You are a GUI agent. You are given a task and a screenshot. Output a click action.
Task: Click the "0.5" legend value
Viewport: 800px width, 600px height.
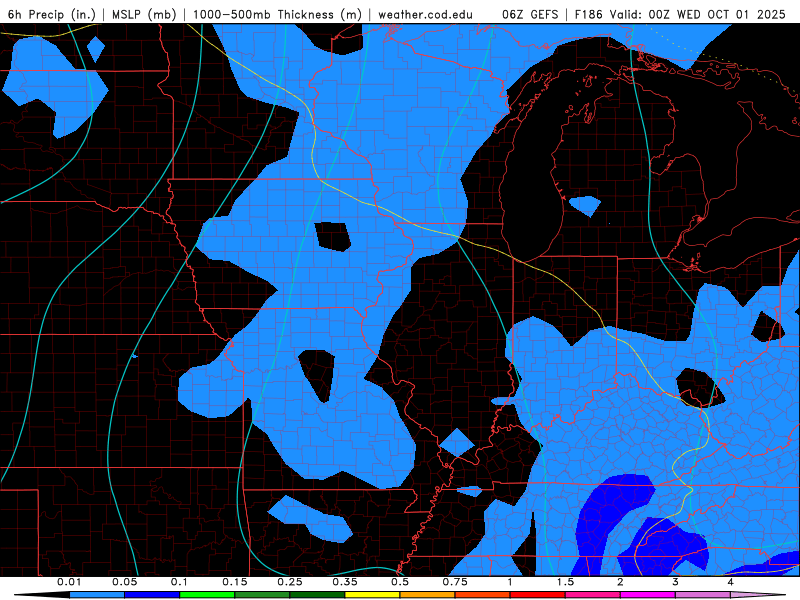pos(400,582)
